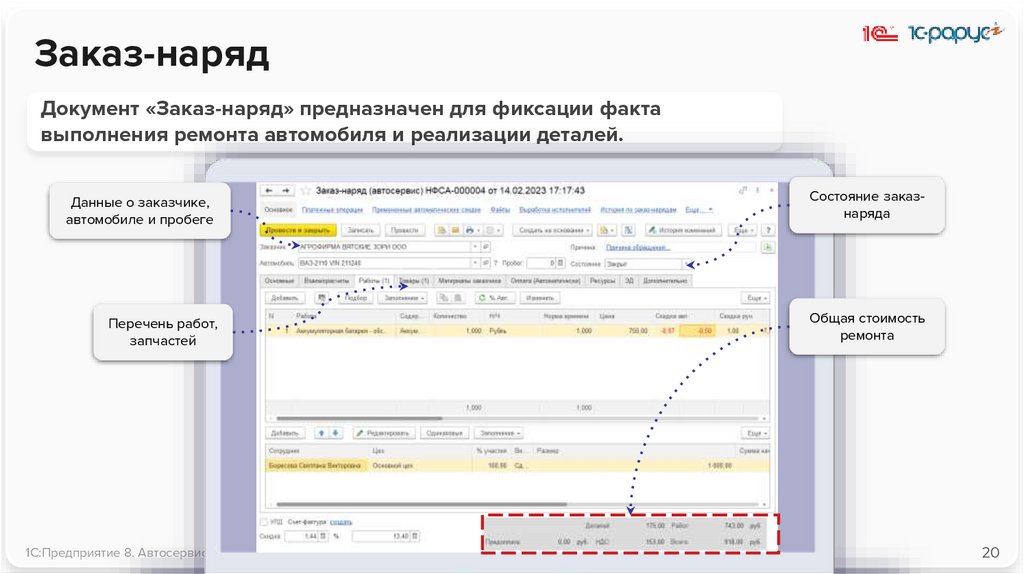
Task: Open the Еще menu of the works table
Action: (x=757, y=298)
